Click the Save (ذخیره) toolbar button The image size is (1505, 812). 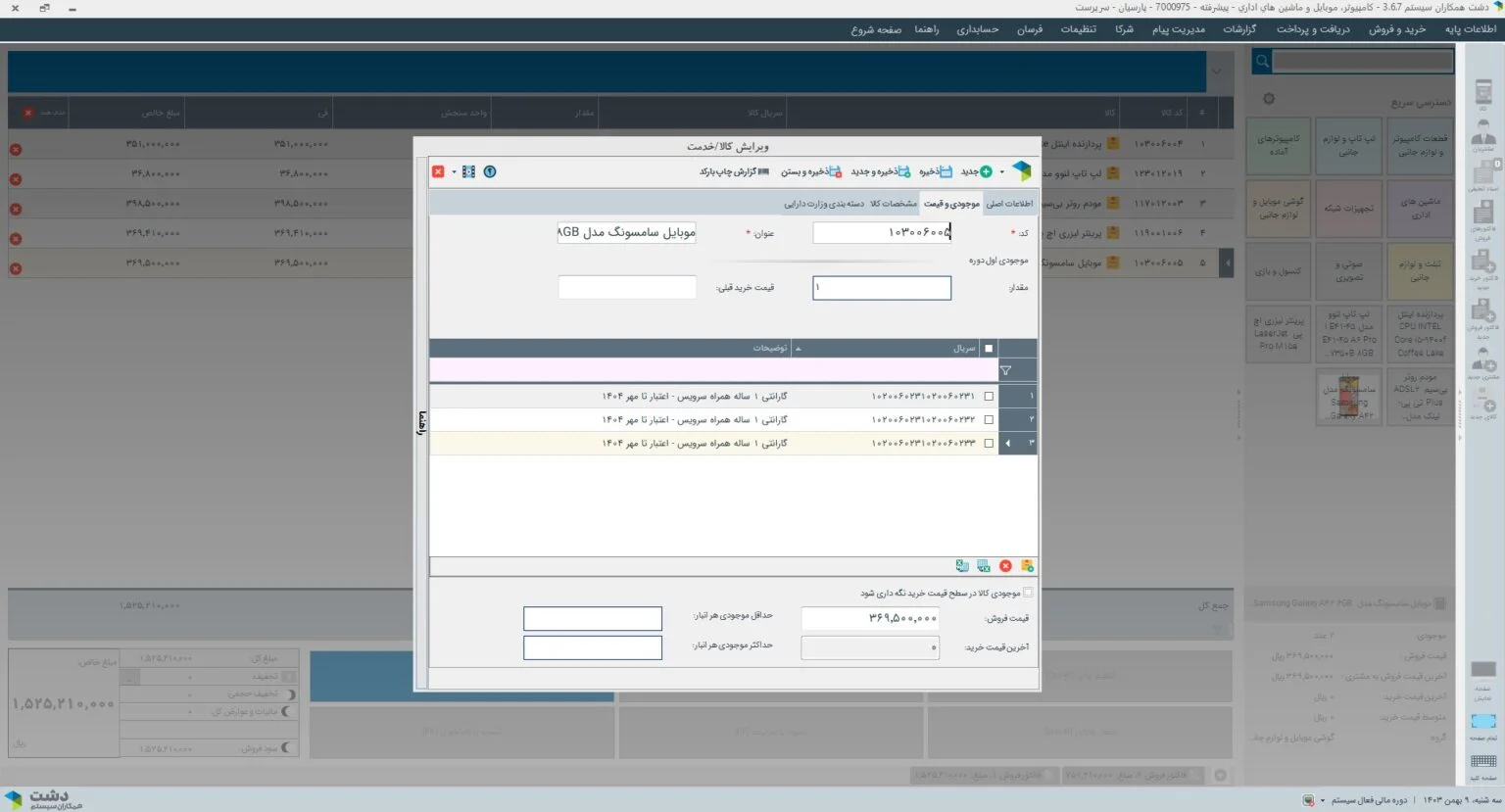(936, 171)
